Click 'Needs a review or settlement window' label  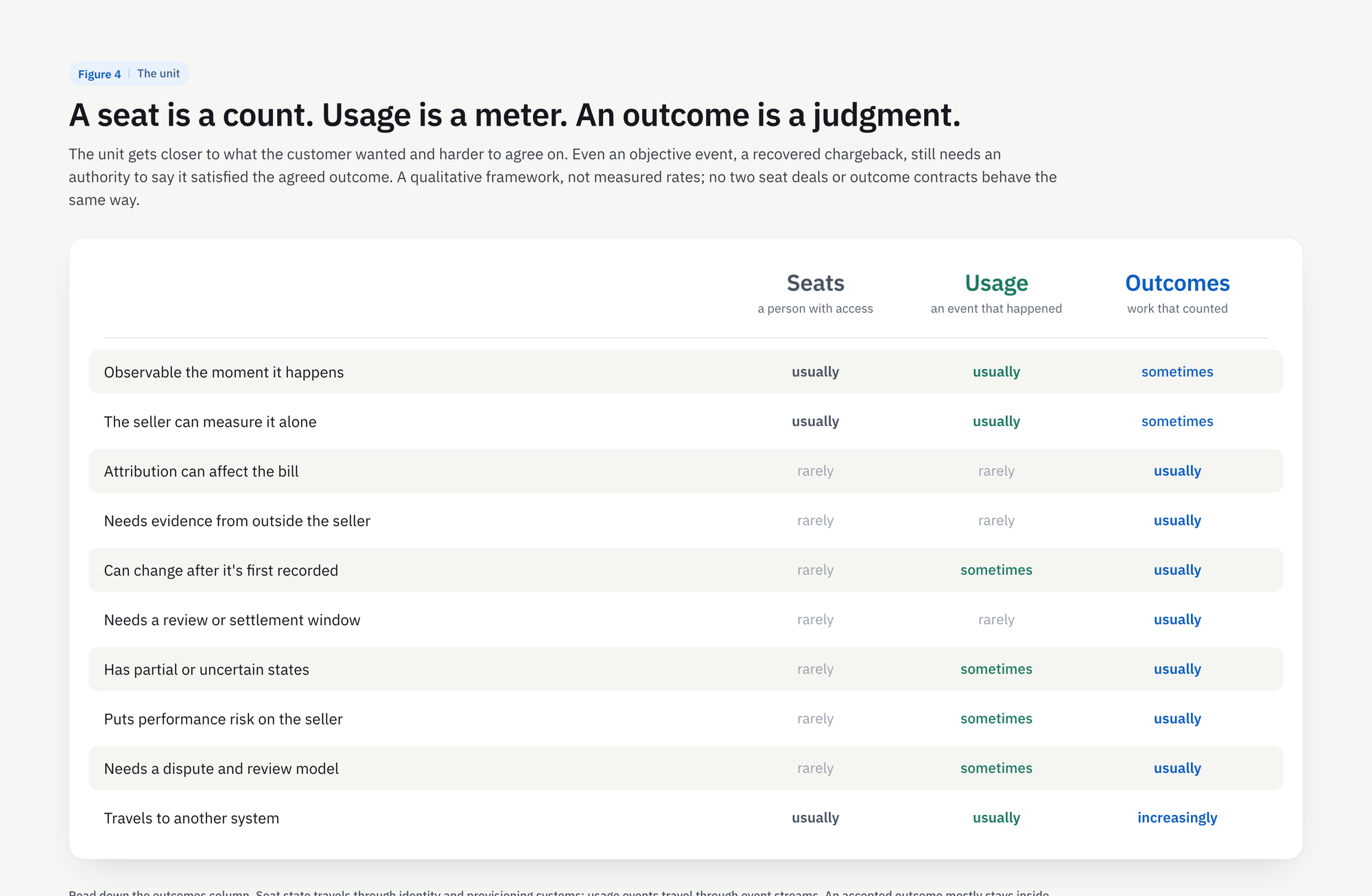point(232,620)
